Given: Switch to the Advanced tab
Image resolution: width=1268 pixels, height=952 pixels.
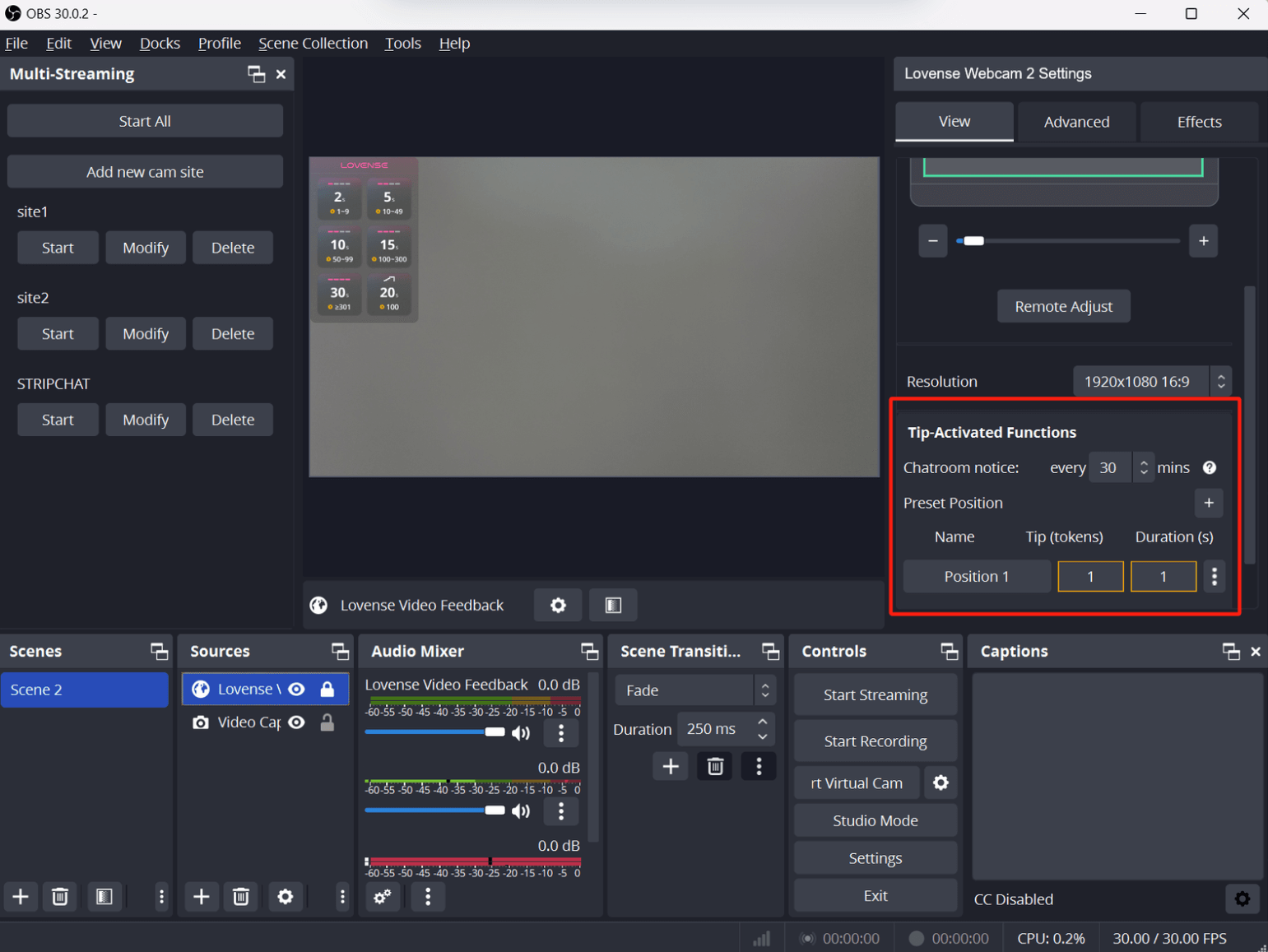Looking at the screenshot, I should [1075, 122].
